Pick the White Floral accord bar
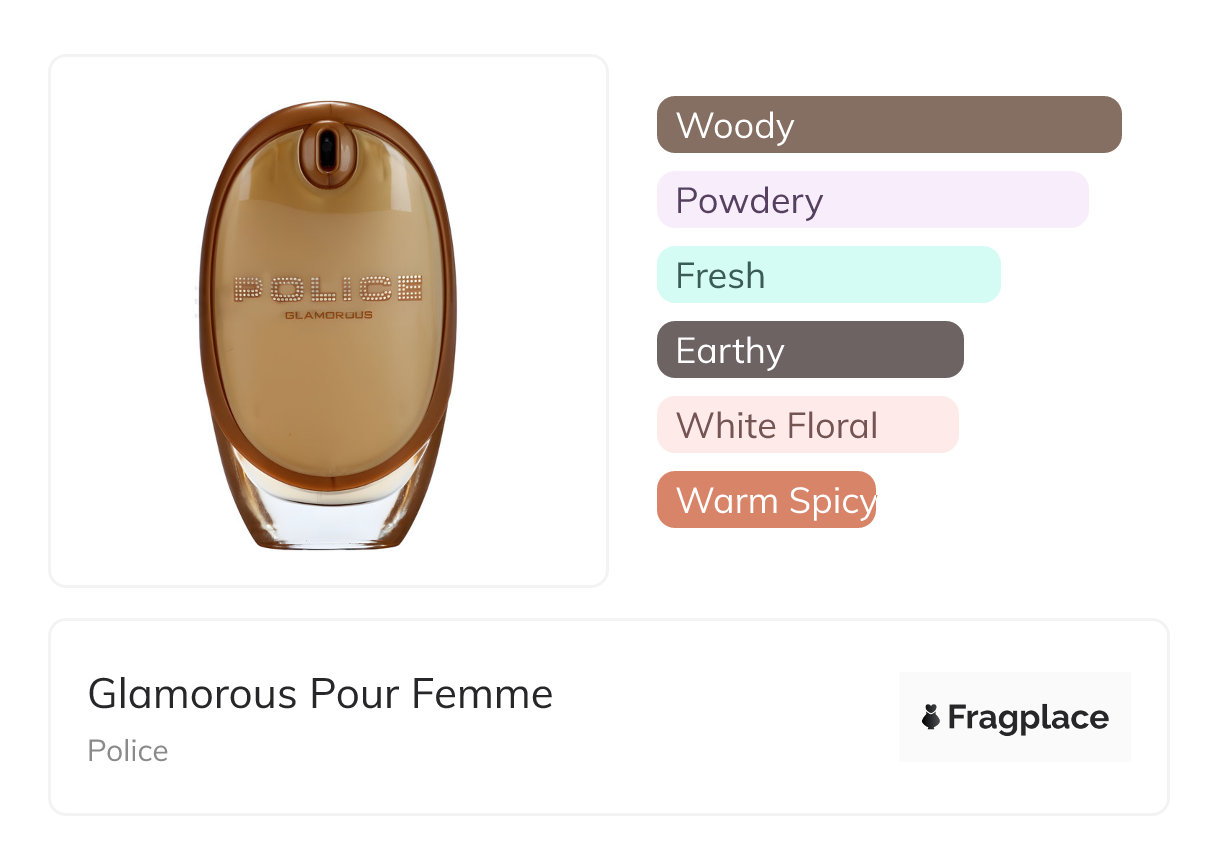 (807, 425)
